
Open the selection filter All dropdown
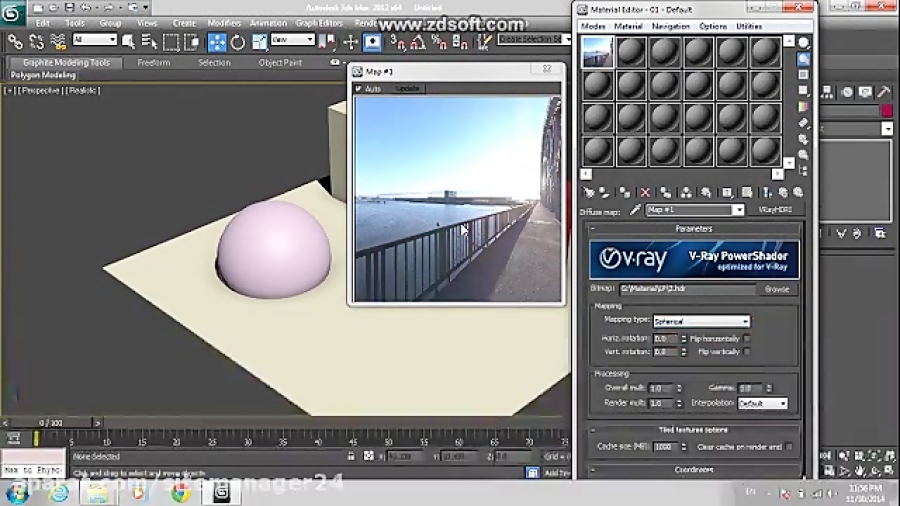[95, 40]
